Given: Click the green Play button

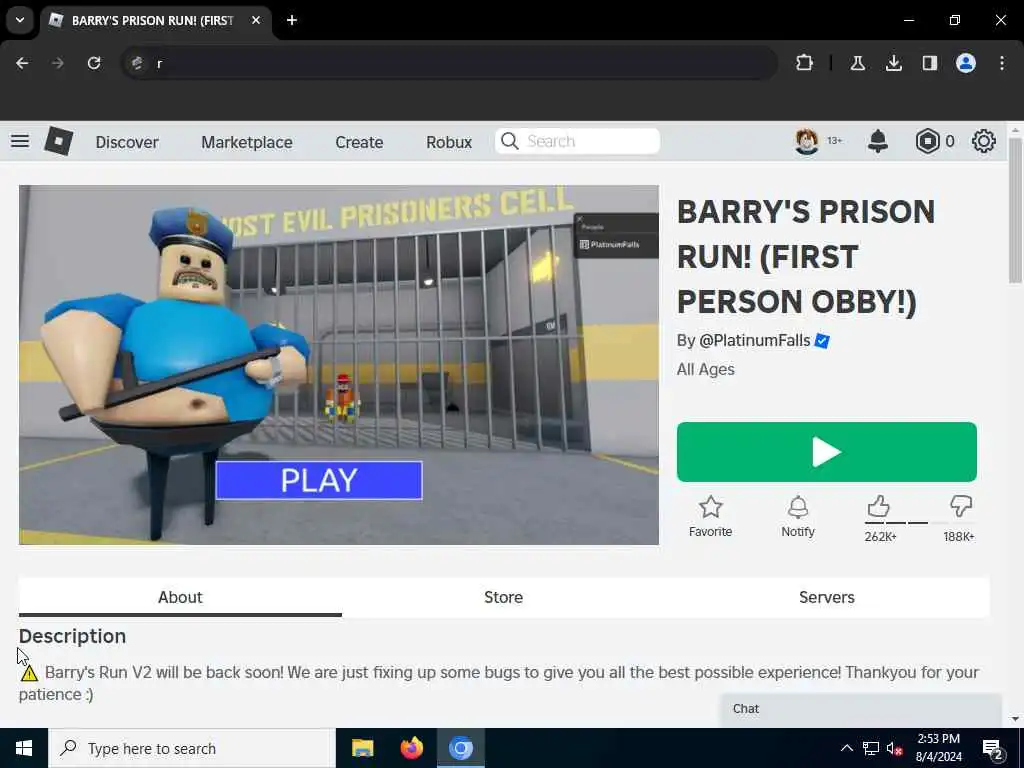Looking at the screenshot, I should (x=827, y=452).
